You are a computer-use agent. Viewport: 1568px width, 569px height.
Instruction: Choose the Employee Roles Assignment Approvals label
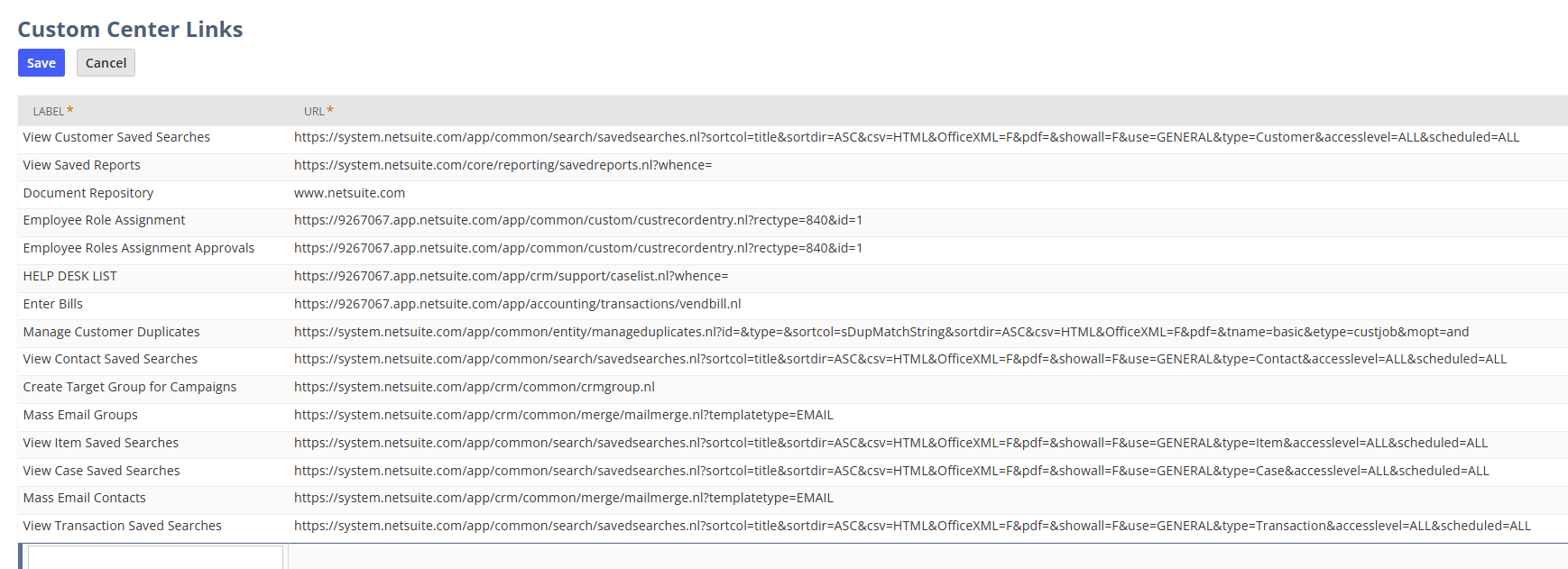(x=139, y=249)
